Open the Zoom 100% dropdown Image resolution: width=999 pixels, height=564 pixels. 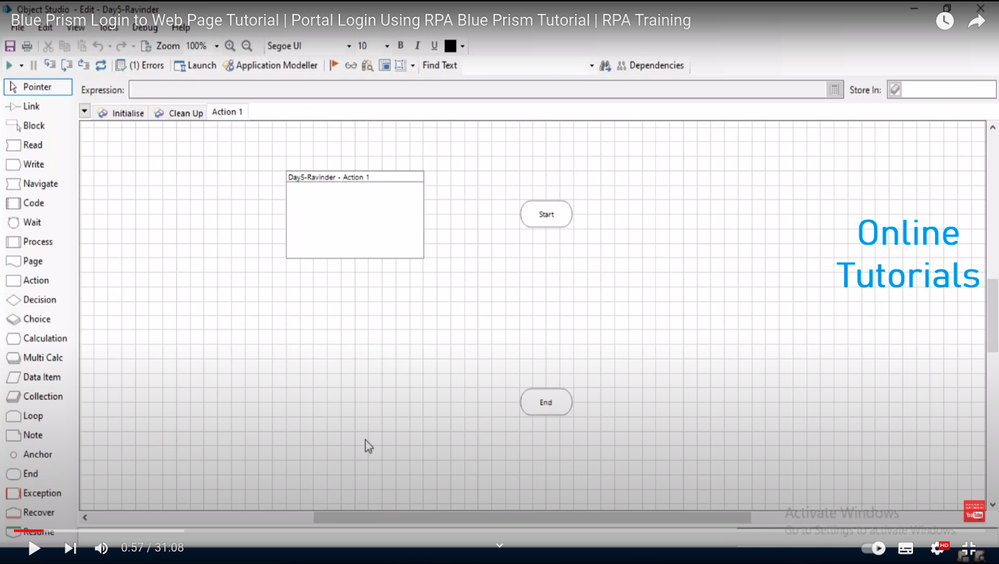click(217, 46)
